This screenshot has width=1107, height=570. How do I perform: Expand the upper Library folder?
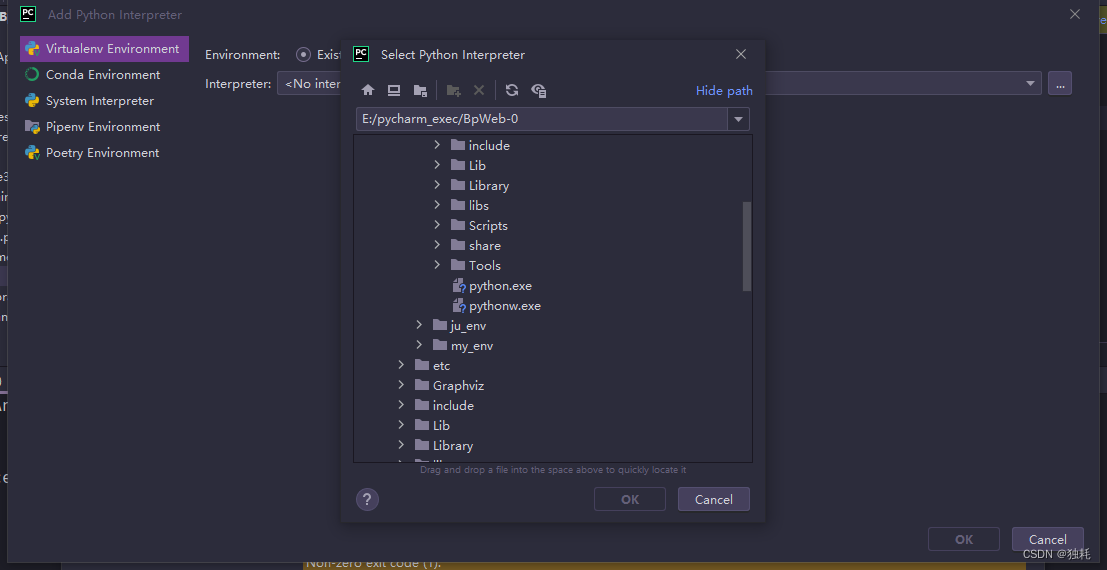437,185
